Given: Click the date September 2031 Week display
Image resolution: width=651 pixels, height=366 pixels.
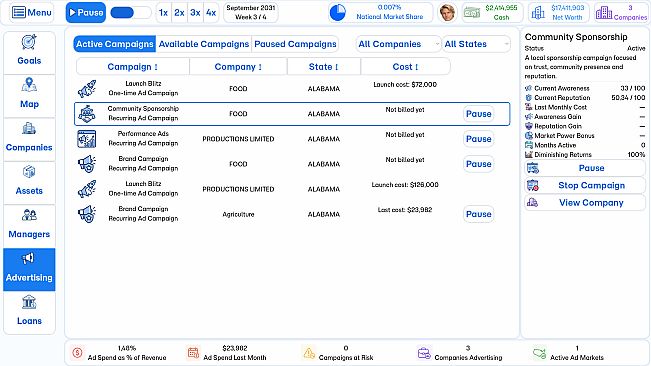Looking at the screenshot, I should click(251, 13).
